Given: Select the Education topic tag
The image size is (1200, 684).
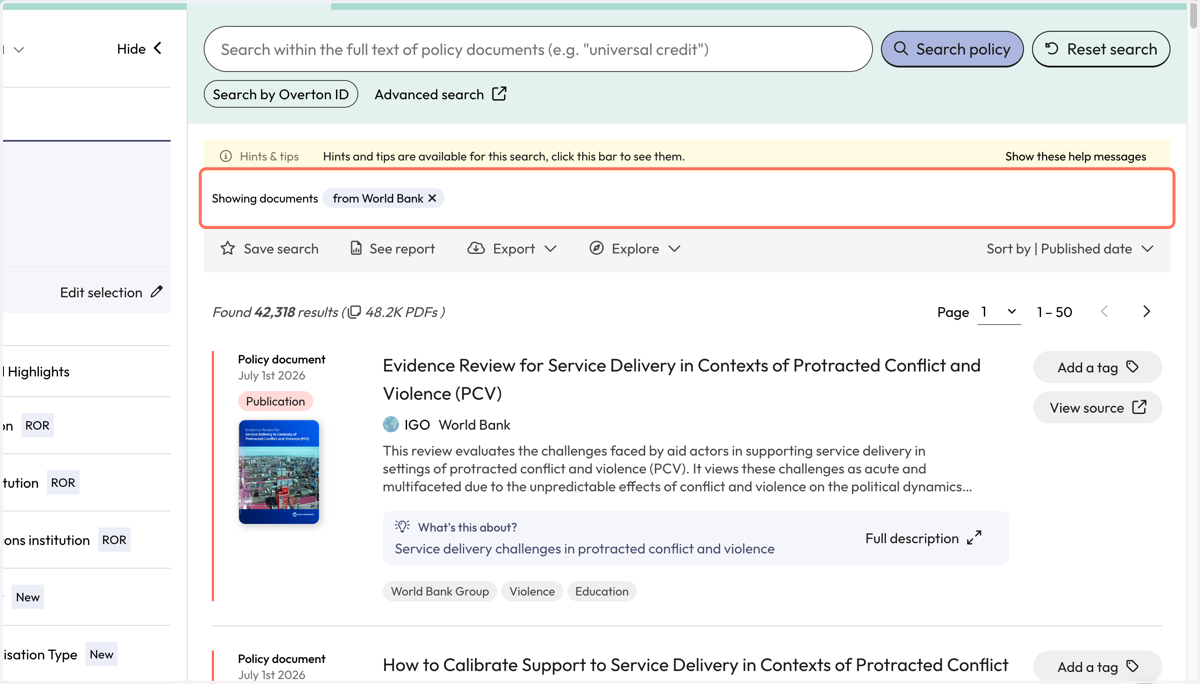Looking at the screenshot, I should coord(602,591).
